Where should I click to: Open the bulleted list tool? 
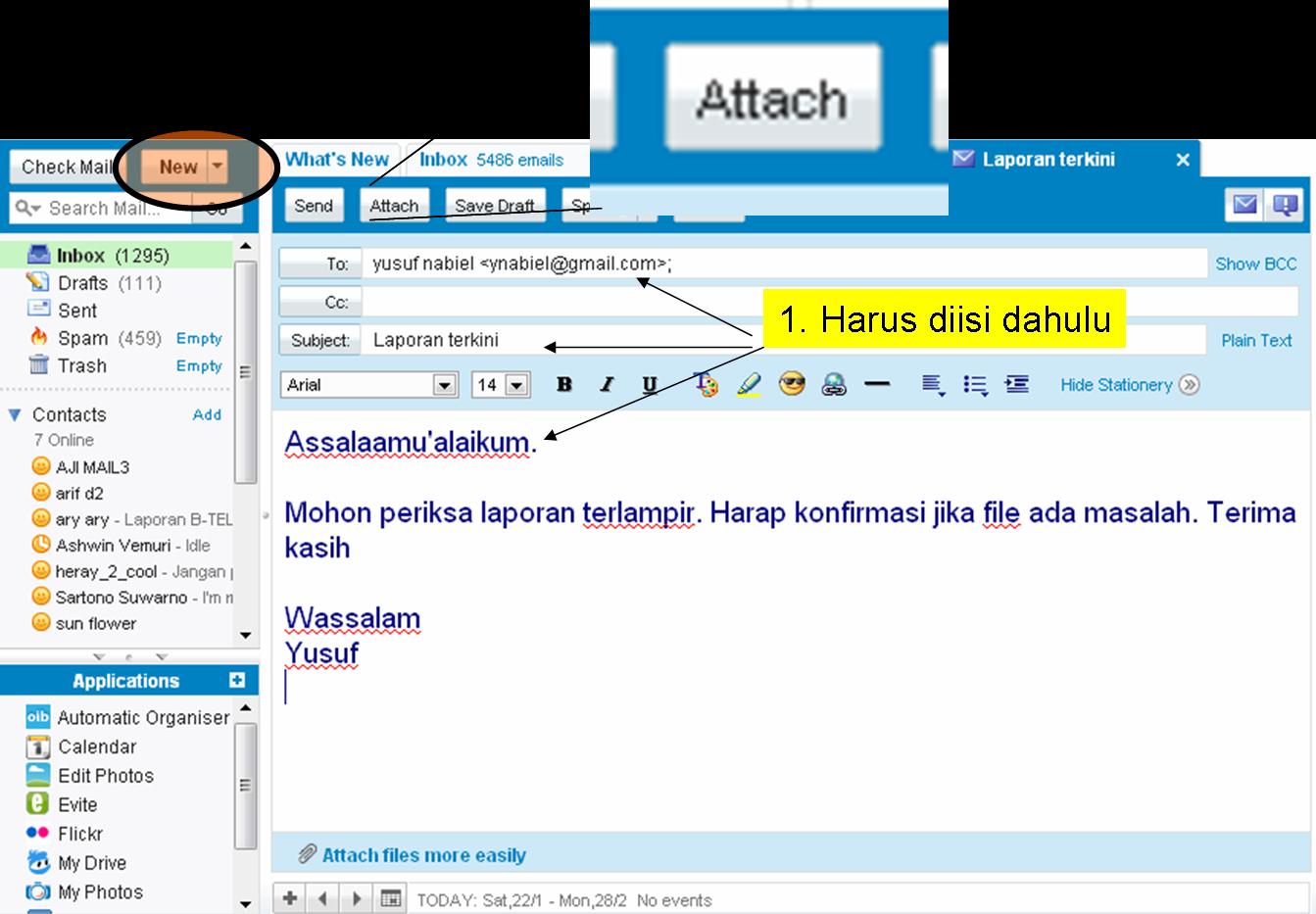tap(975, 384)
